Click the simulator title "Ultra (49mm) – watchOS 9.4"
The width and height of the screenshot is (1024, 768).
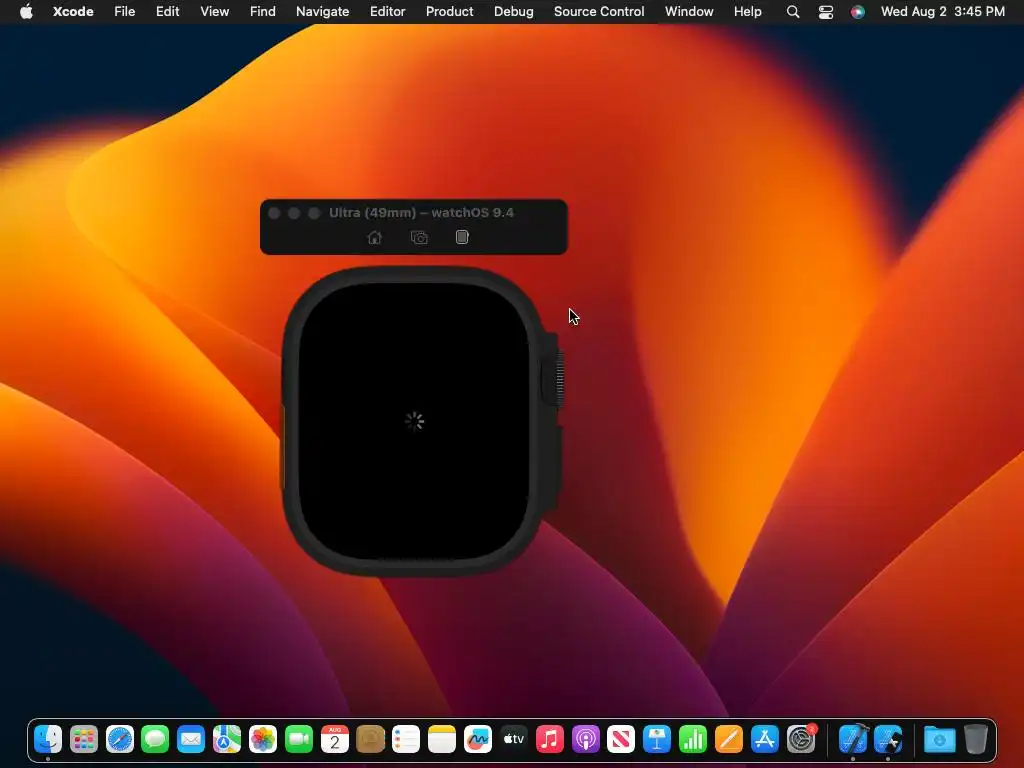(x=421, y=213)
